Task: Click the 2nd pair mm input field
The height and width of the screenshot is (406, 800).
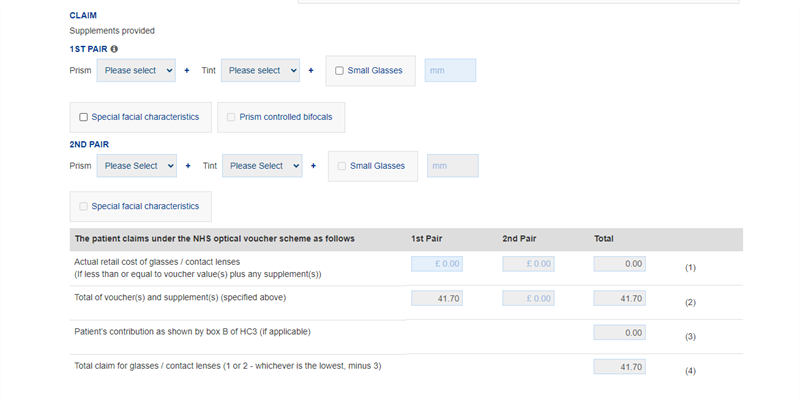Action: coord(452,166)
